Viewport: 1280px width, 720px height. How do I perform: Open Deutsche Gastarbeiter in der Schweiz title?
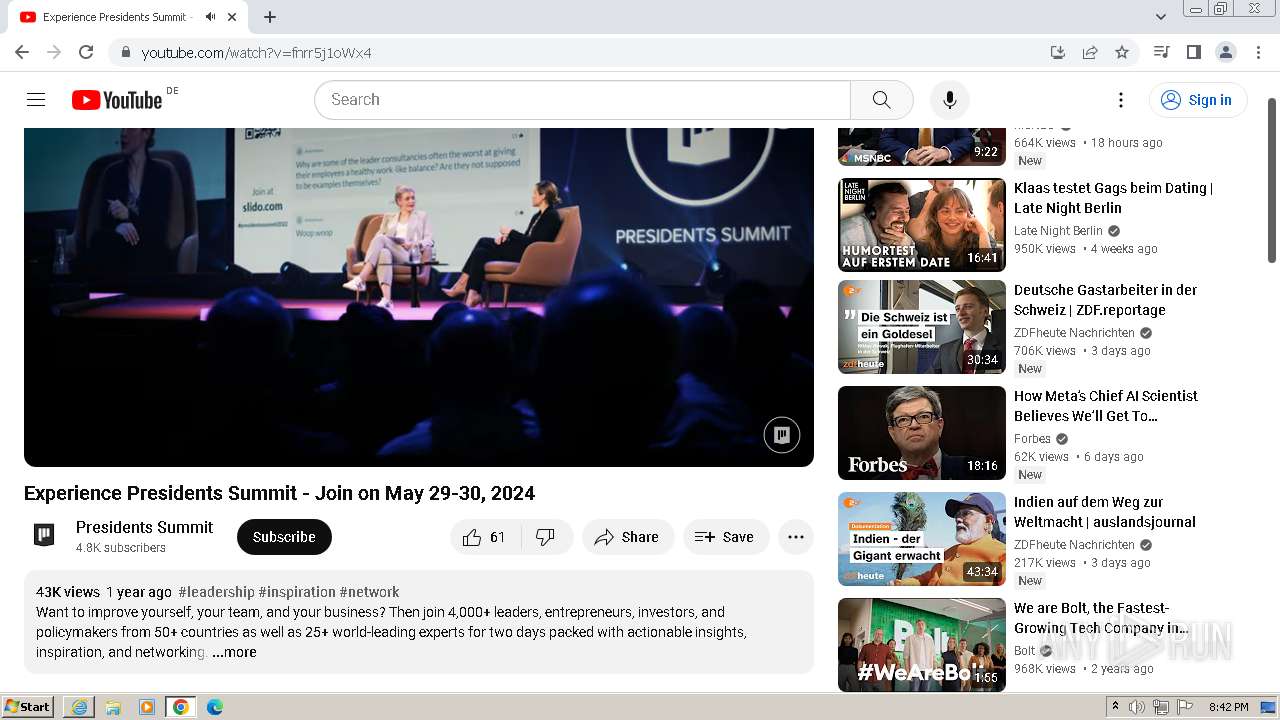tap(1105, 300)
